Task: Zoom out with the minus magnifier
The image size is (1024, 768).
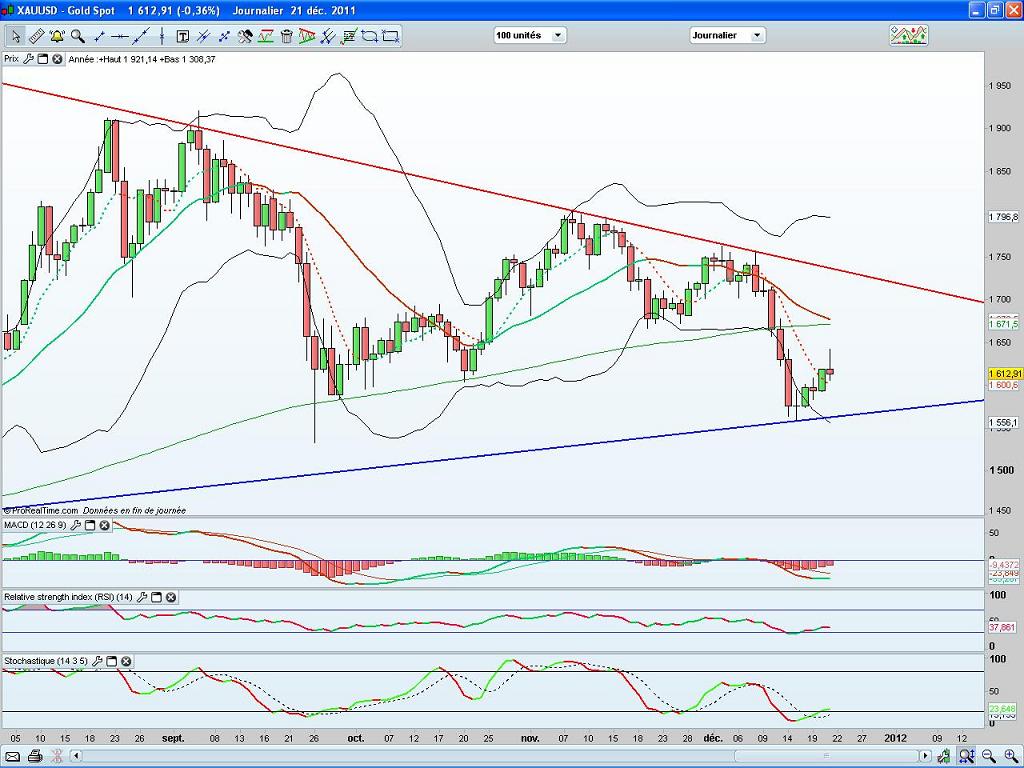Action: (x=988, y=756)
